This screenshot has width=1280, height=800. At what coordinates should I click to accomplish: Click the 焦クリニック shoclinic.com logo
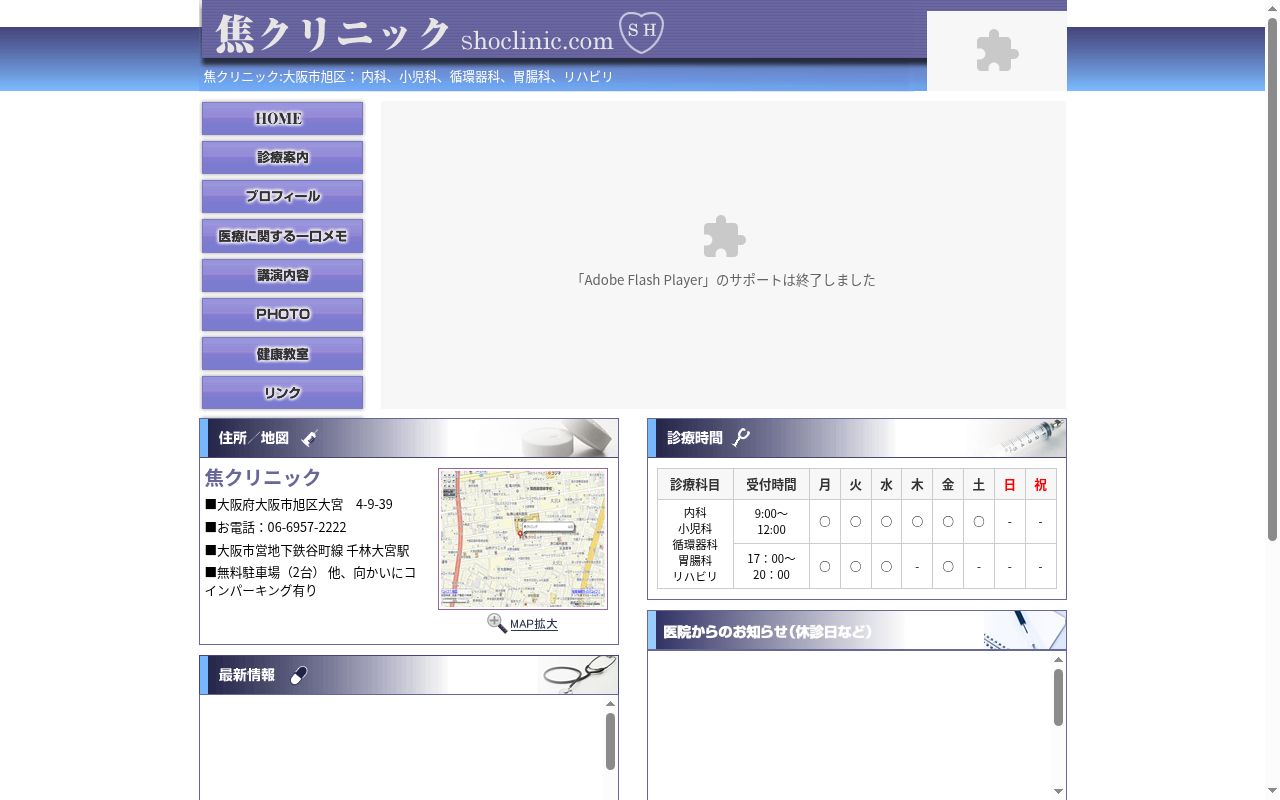[x=440, y=34]
